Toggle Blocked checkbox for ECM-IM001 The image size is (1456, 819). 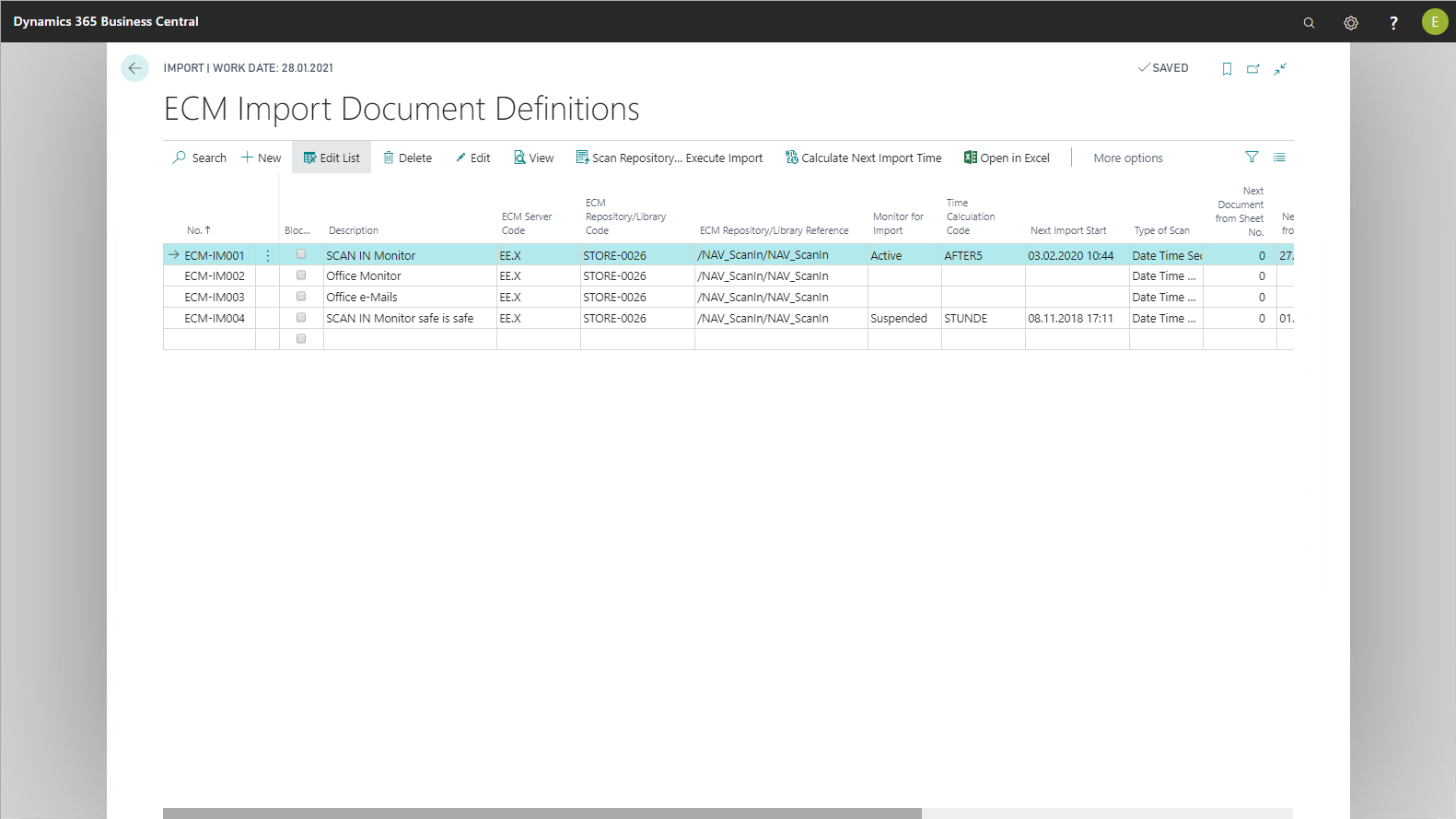(x=301, y=255)
